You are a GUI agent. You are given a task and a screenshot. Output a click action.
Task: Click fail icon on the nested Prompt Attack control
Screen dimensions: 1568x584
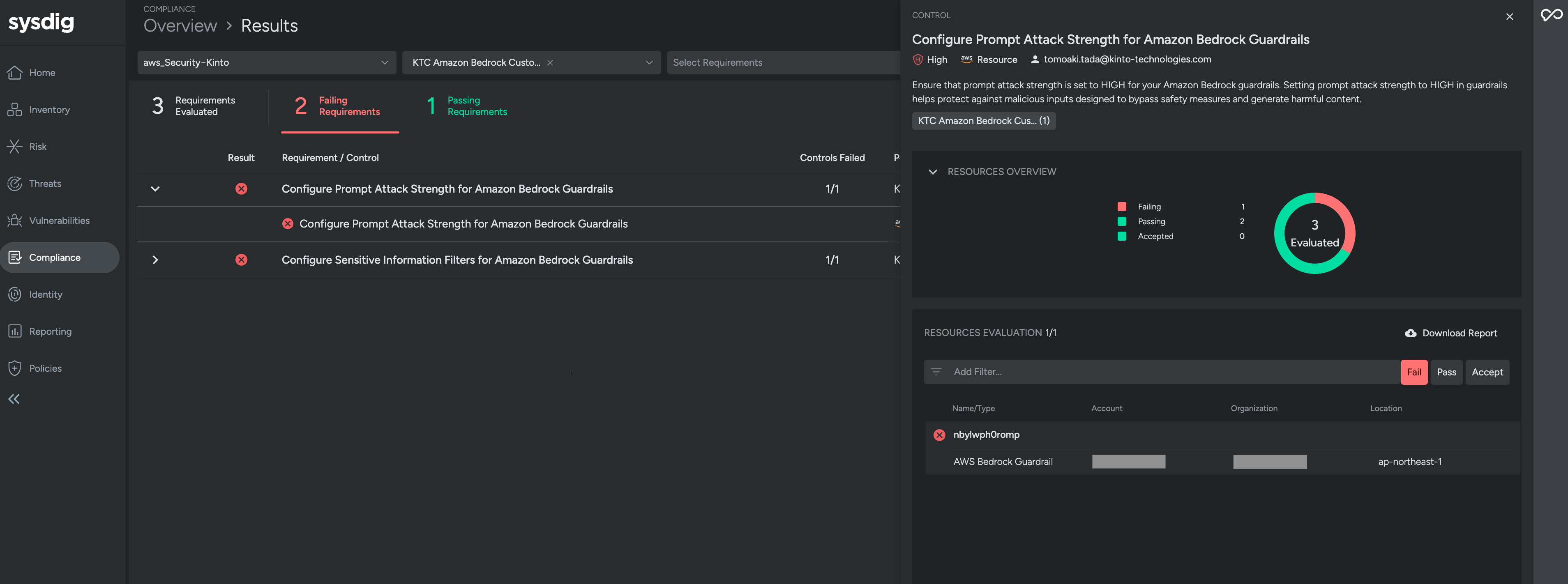(x=288, y=224)
